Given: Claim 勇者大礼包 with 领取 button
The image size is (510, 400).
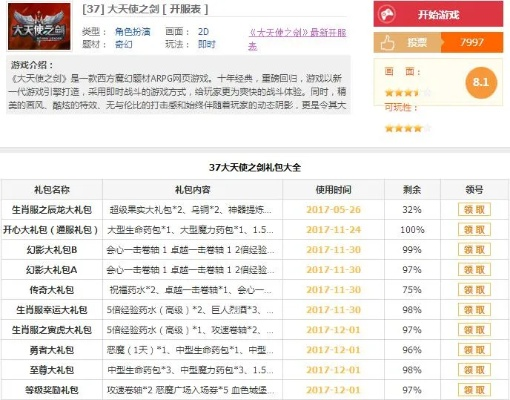Looking at the screenshot, I should click(x=474, y=350).
